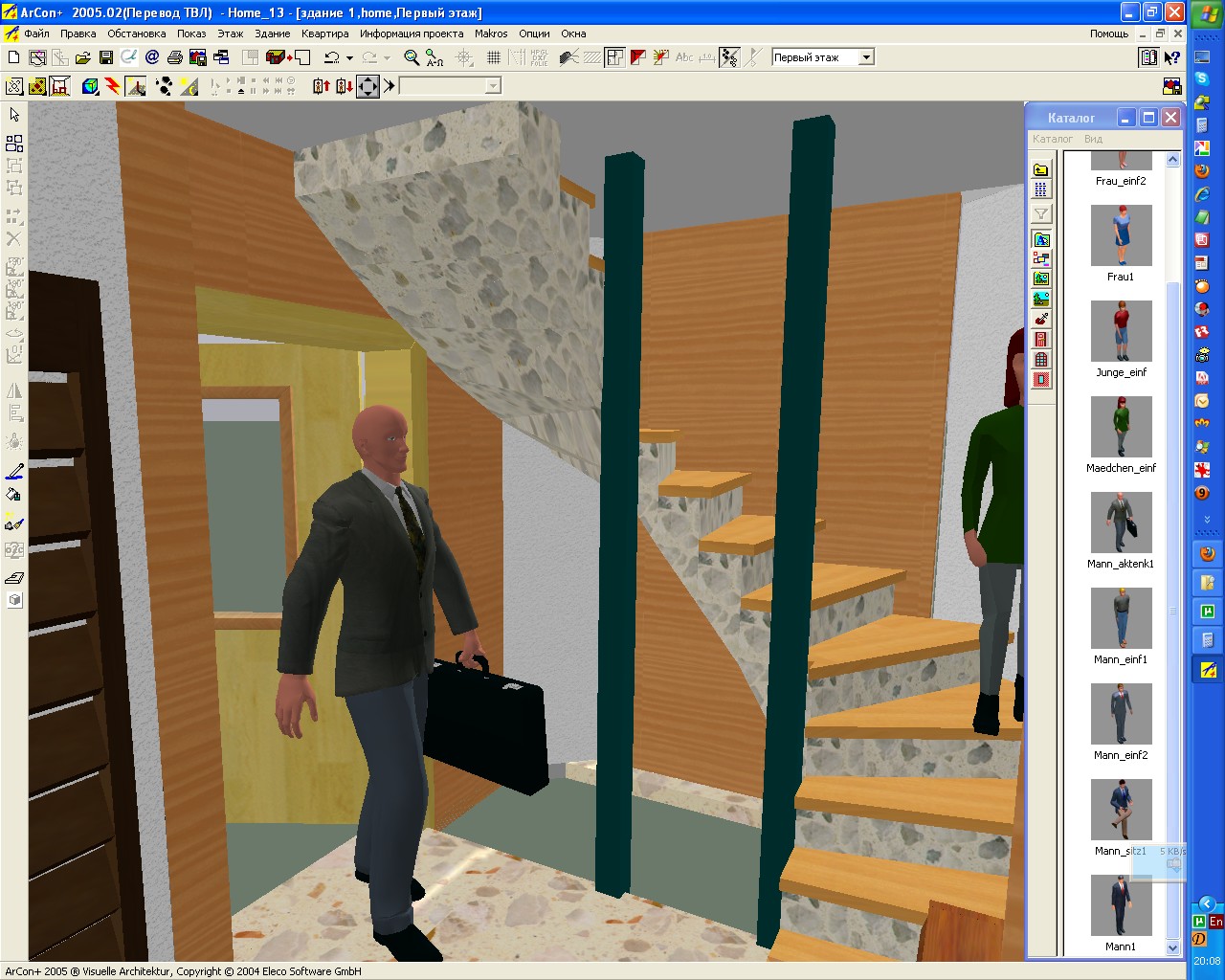Click the move floor up icon
This screenshot has width=1225, height=980.
tap(322, 86)
